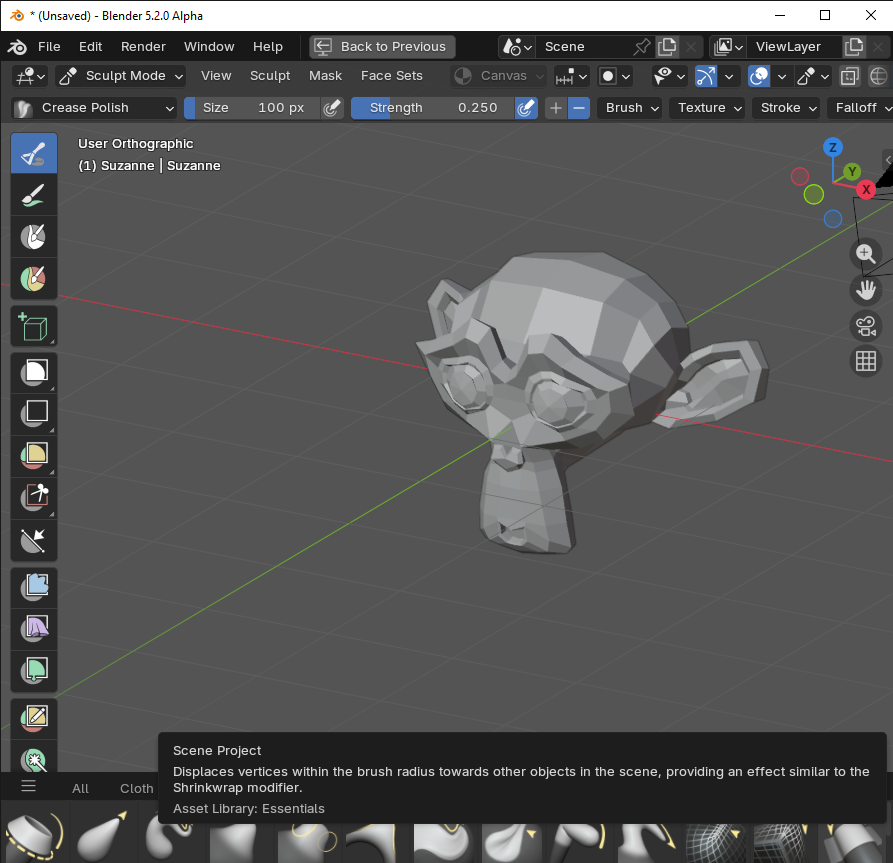The width and height of the screenshot is (893, 863).
Task: Select the Box Hide tool
Action: tap(34, 414)
